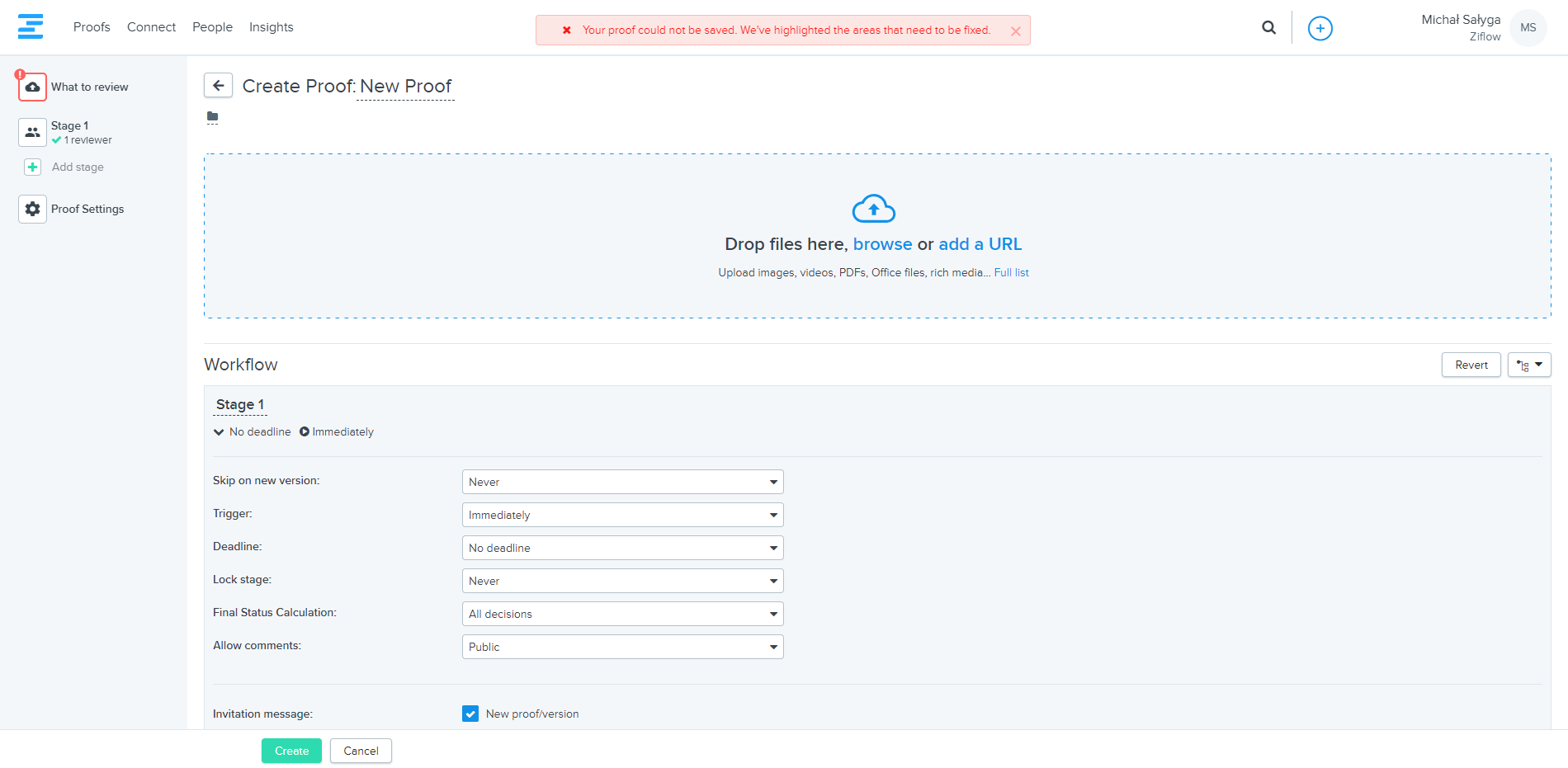Open the Proofs menu
Viewport: 1568px width, 768px height.
pos(92,27)
